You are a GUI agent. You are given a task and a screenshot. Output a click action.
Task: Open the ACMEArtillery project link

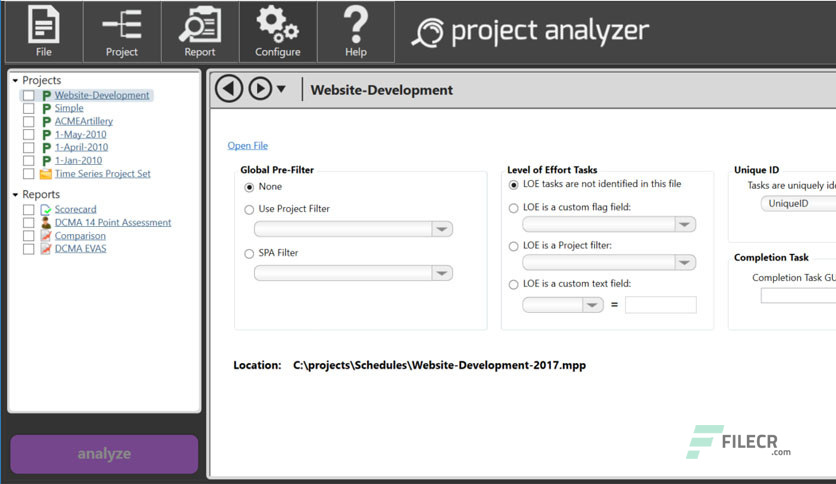[84, 122]
